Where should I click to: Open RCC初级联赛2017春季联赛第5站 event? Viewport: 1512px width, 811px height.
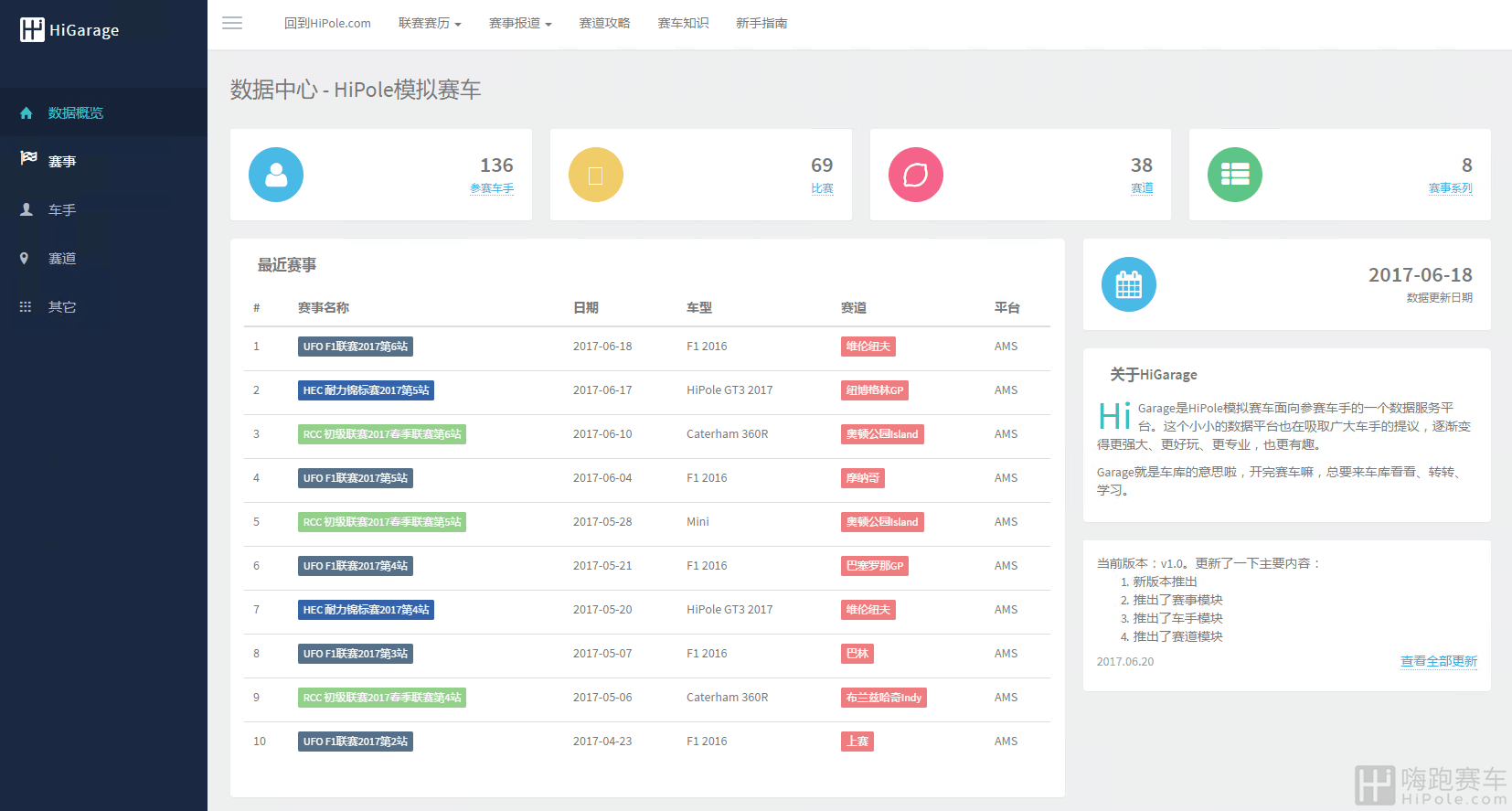[x=382, y=522]
